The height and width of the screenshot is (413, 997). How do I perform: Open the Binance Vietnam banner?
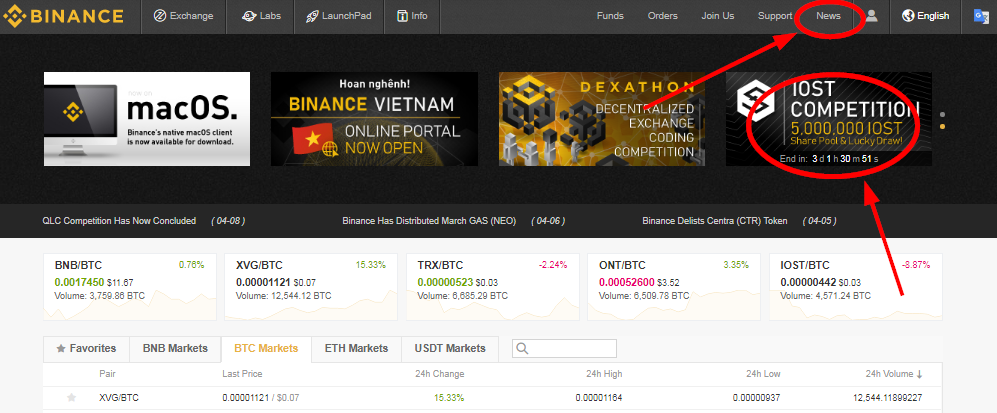tap(375, 119)
